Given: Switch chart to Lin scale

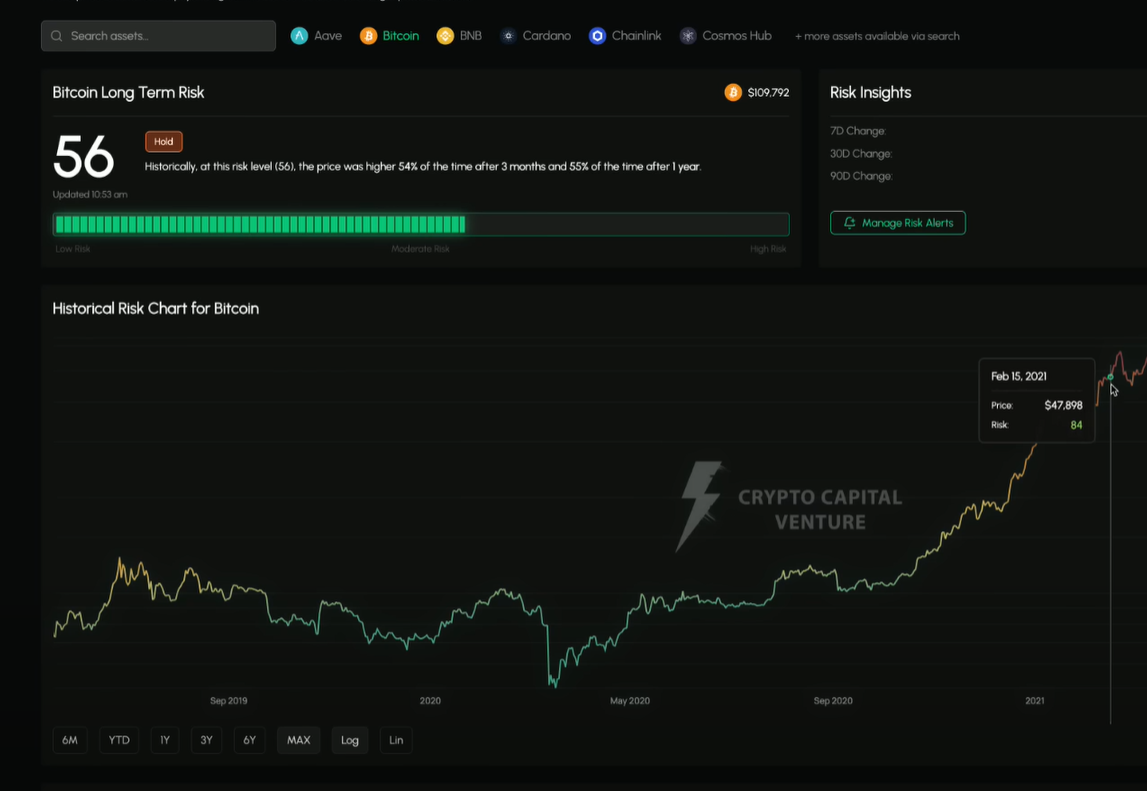Looking at the screenshot, I should (x=396, y=740).
